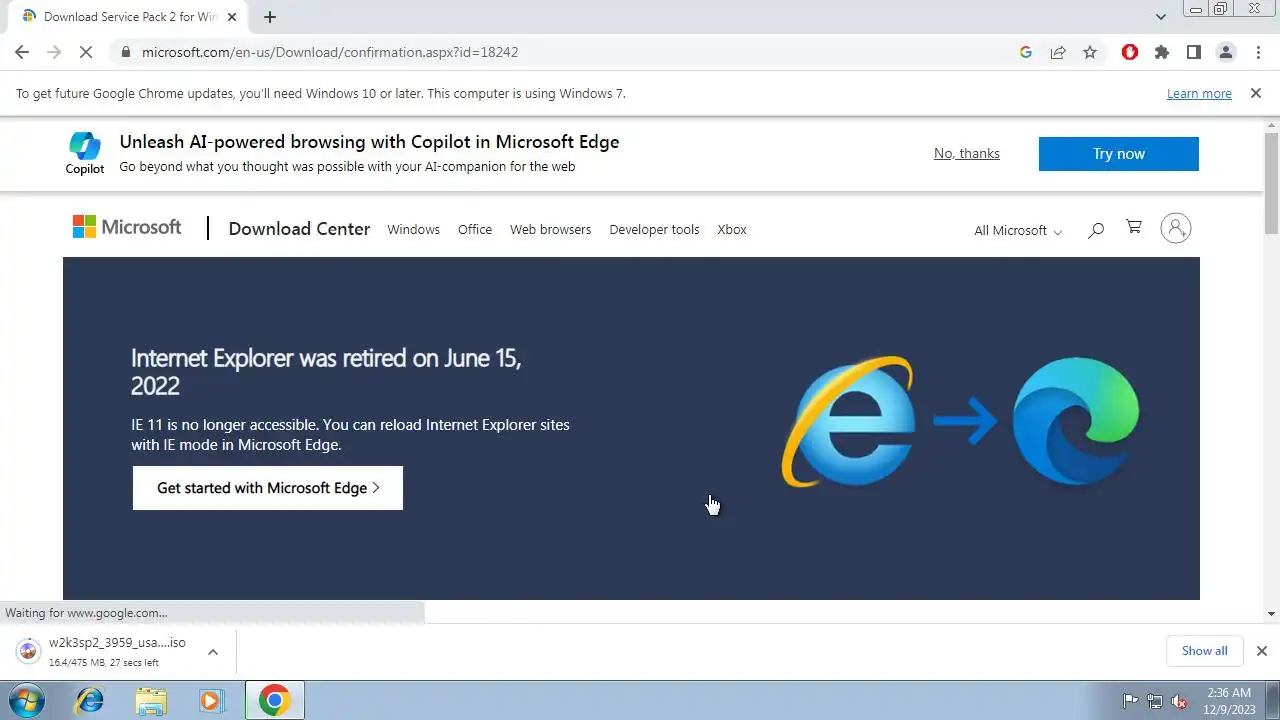Expand download item options arrow
The width and height of the screenshot is (1280, 720).
(213, 652)
